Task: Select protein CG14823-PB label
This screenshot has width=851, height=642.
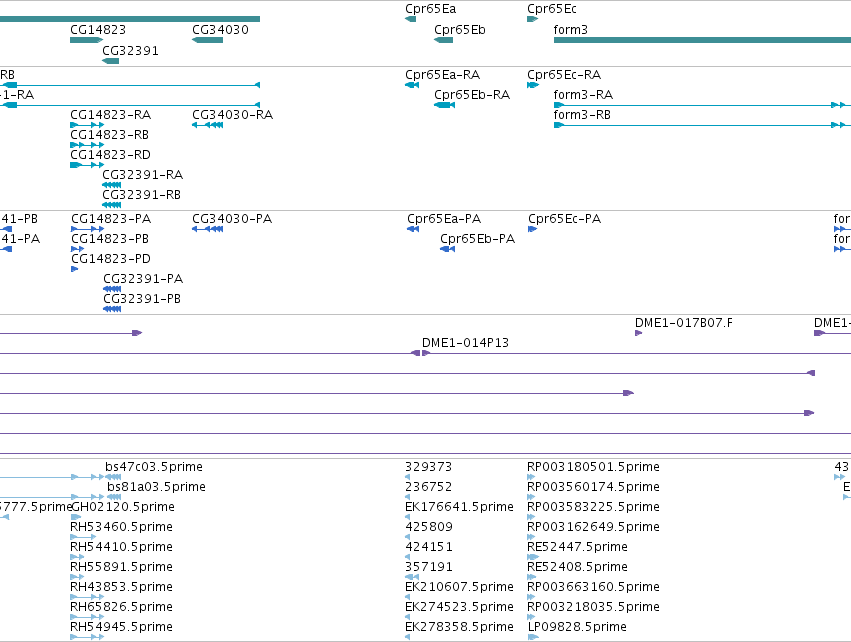Action: pyautogui.click(x=110, y=239)
